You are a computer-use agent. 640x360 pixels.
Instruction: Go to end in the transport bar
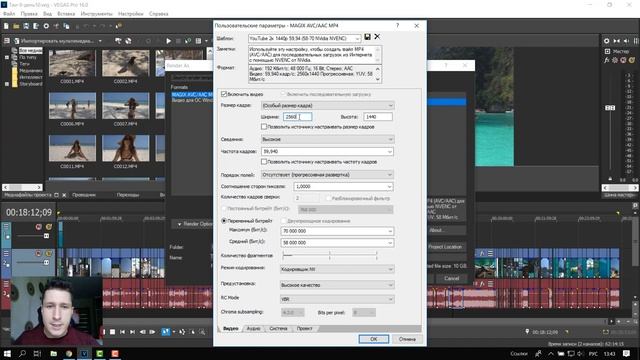(x=132, y=332)
